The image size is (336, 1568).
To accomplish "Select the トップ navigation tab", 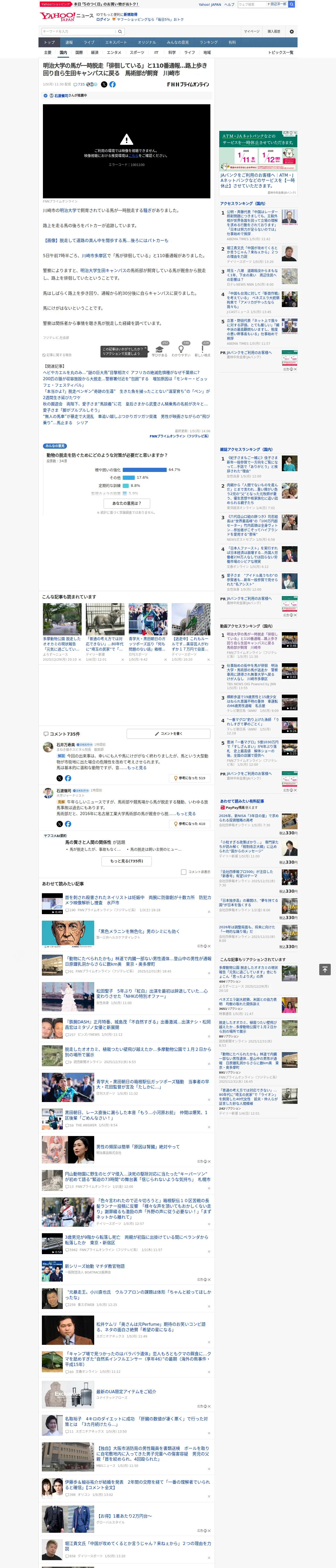I will (49, 43).
